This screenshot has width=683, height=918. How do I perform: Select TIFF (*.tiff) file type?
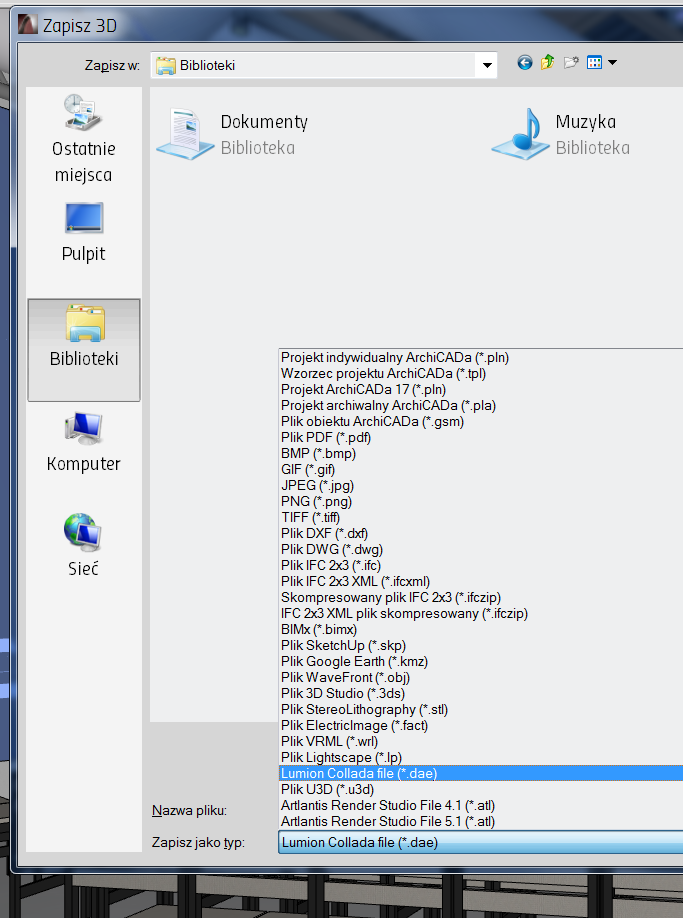coord(480,518)
